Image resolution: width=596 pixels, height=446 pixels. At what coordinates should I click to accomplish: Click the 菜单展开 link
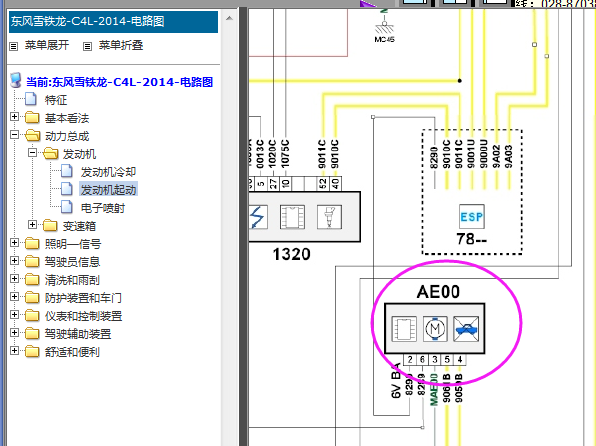point(47,45)
